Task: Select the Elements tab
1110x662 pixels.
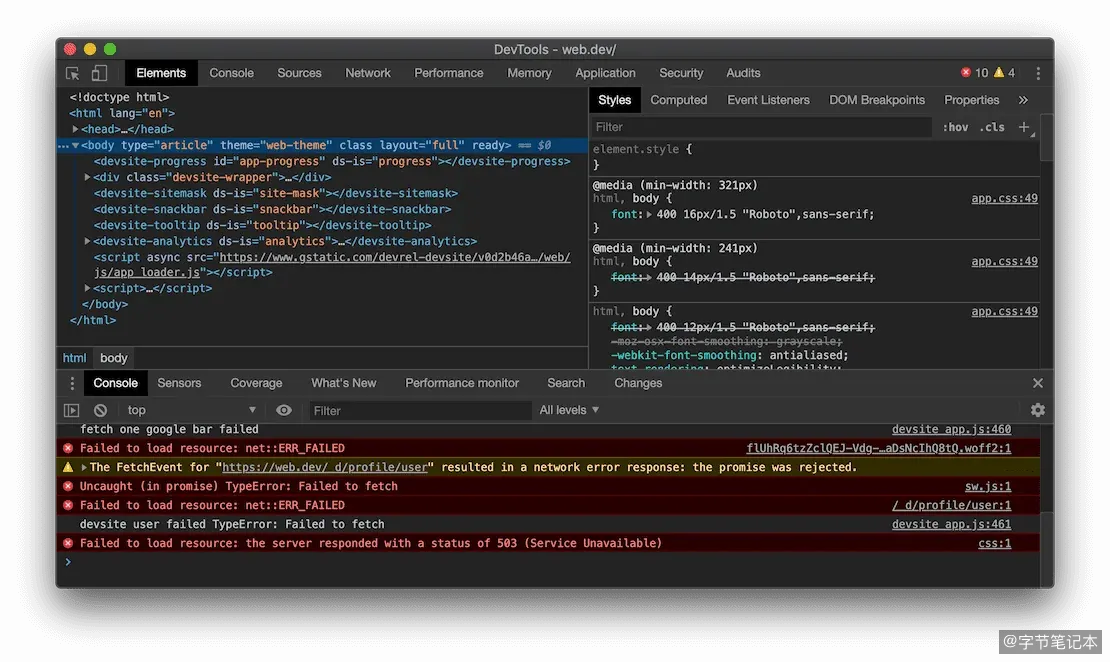Action: tap(161, 73)
